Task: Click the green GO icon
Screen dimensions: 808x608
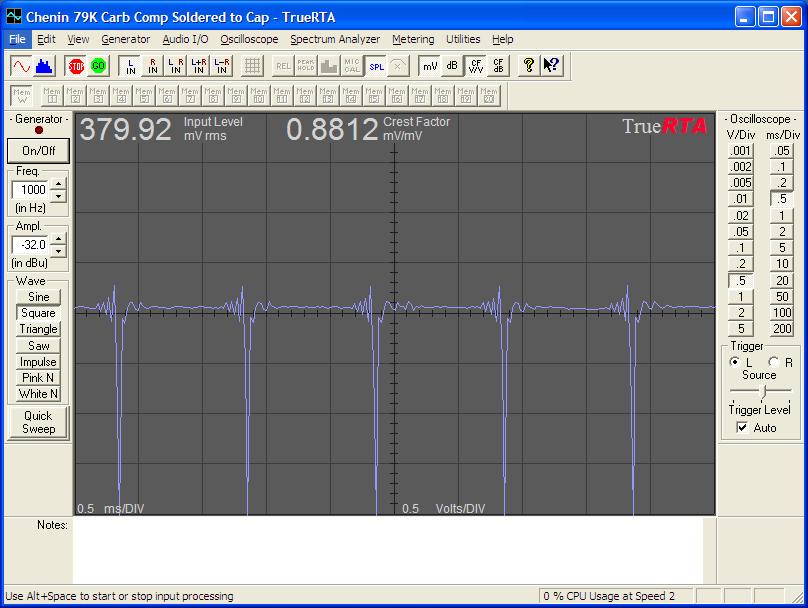Action: coord(98,66)
